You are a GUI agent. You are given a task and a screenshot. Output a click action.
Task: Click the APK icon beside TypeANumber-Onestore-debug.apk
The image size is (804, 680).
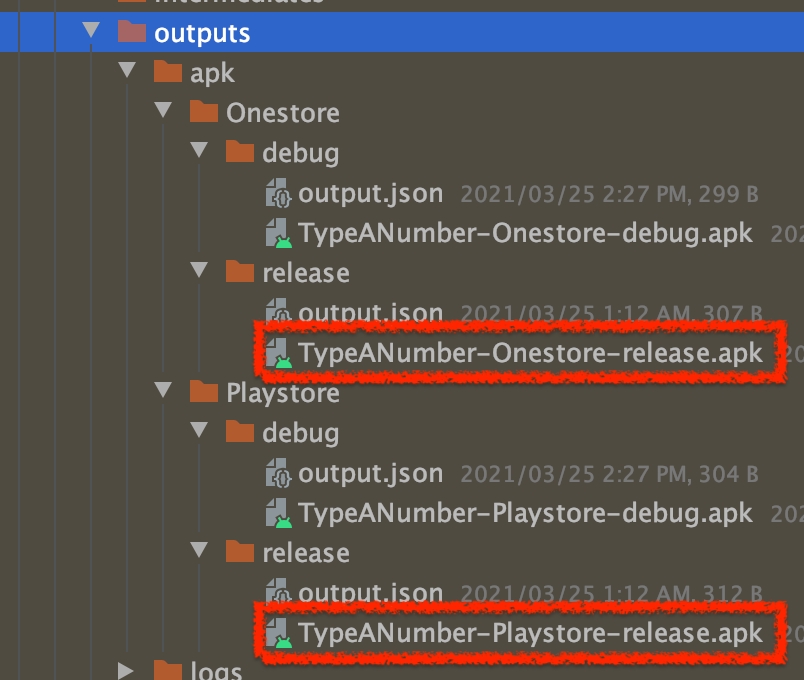tap(277, 233)
